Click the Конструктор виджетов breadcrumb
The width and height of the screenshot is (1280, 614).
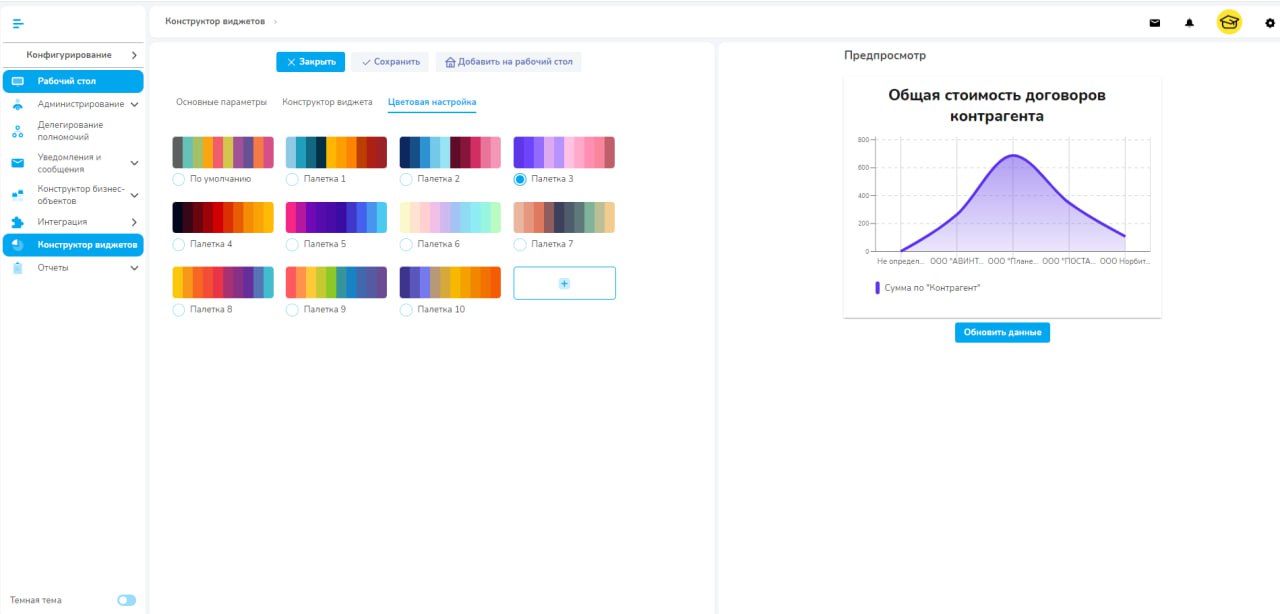(x=215, y=21)
